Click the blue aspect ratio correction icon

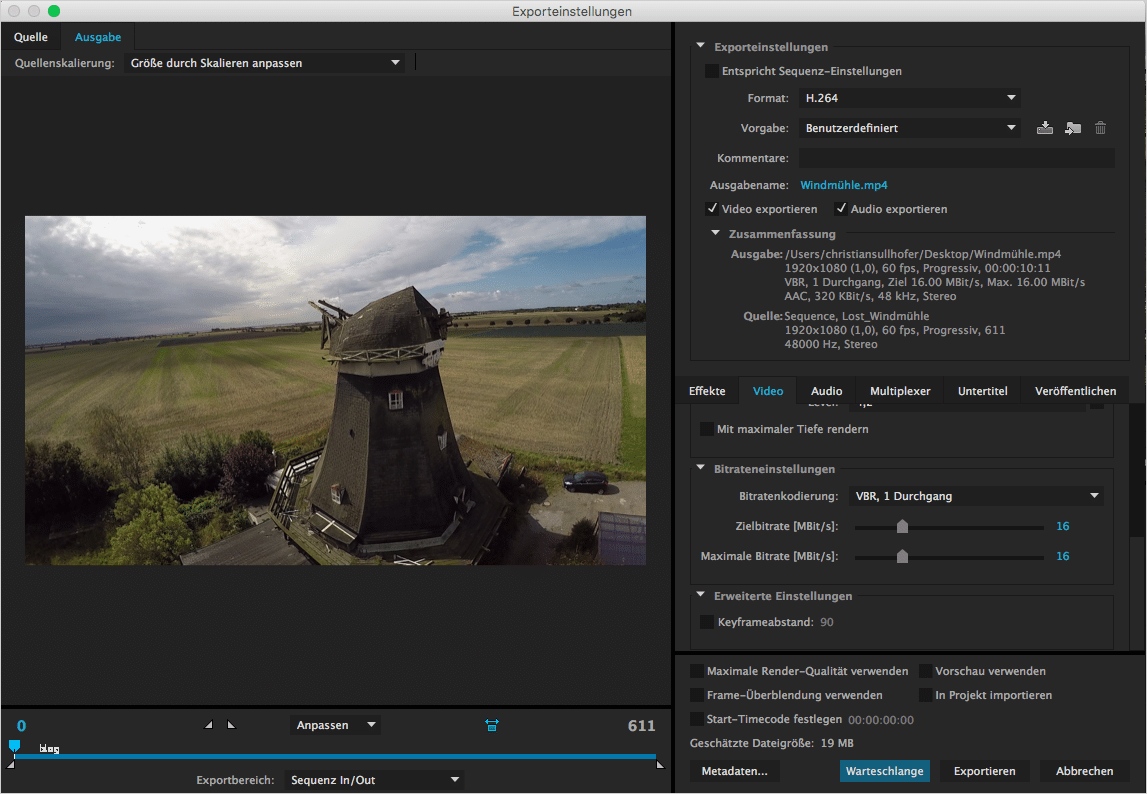click(491, 725)
